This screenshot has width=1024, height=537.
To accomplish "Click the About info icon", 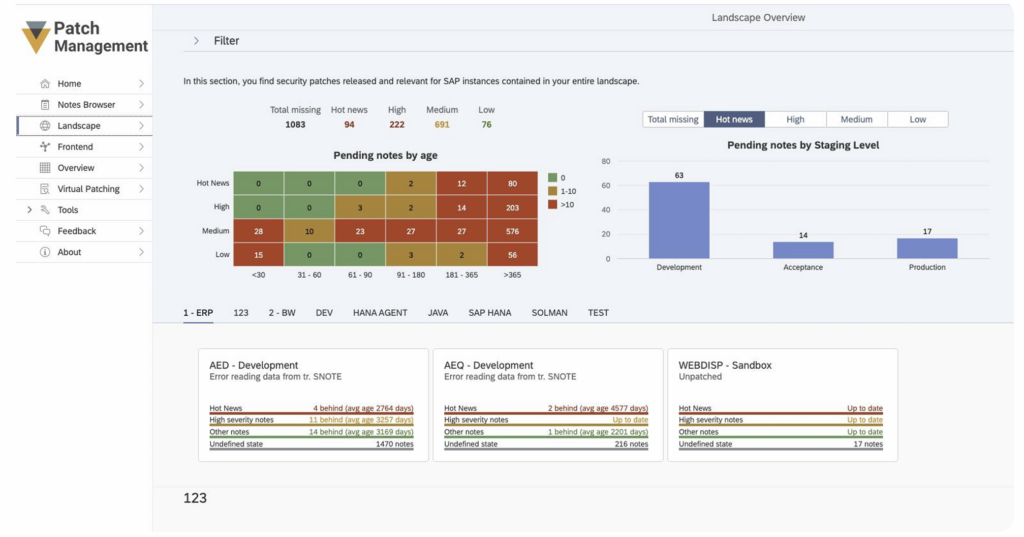I will [45, 252].
